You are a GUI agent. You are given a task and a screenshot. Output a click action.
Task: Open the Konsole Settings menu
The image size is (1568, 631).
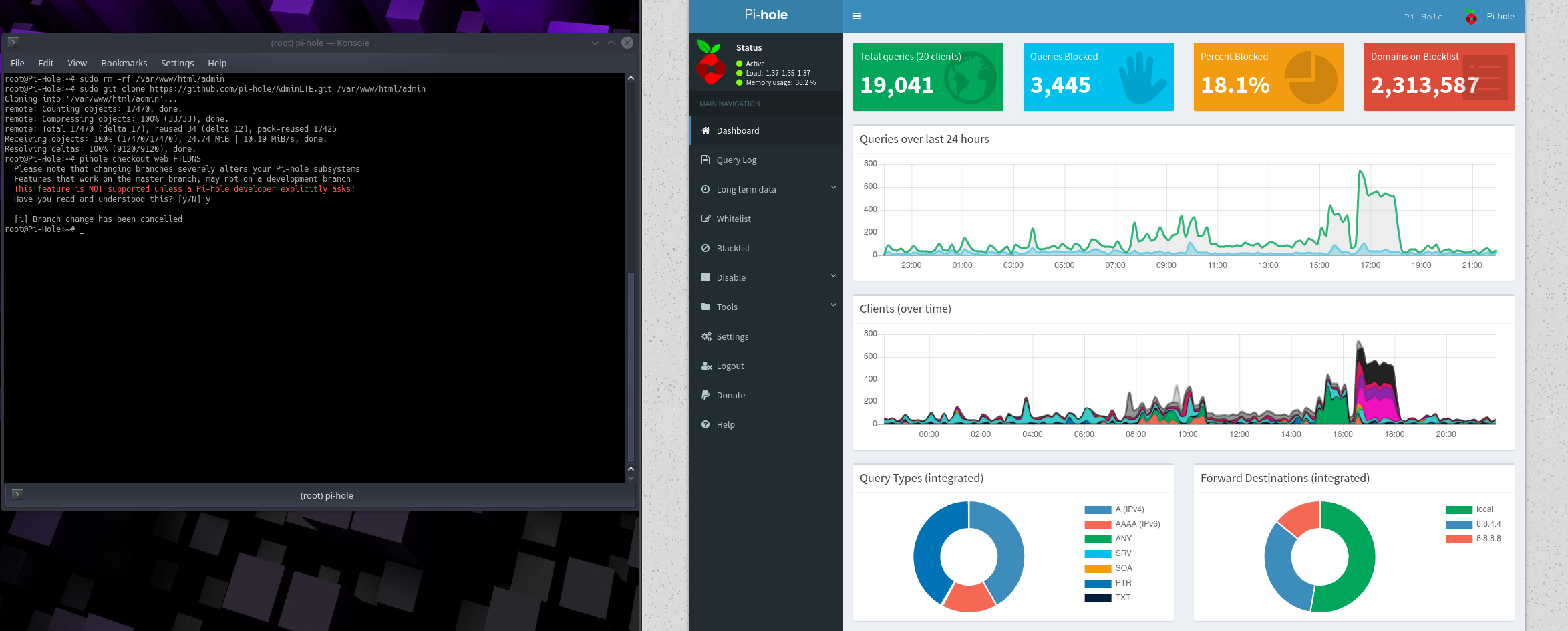(177, 63)
